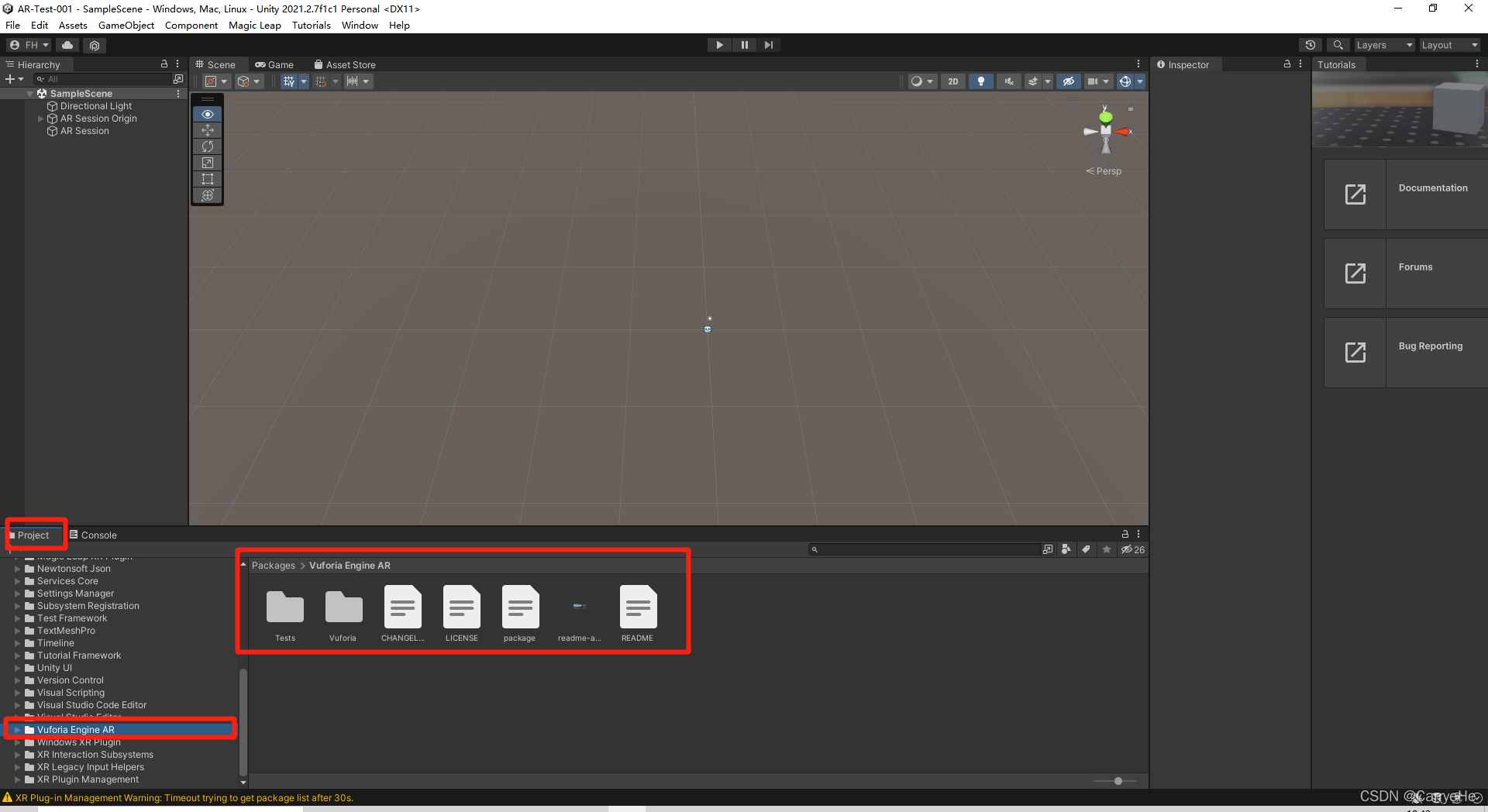Open the Magic Leap menu
The image size is (1488, 812).
point(255,26)
